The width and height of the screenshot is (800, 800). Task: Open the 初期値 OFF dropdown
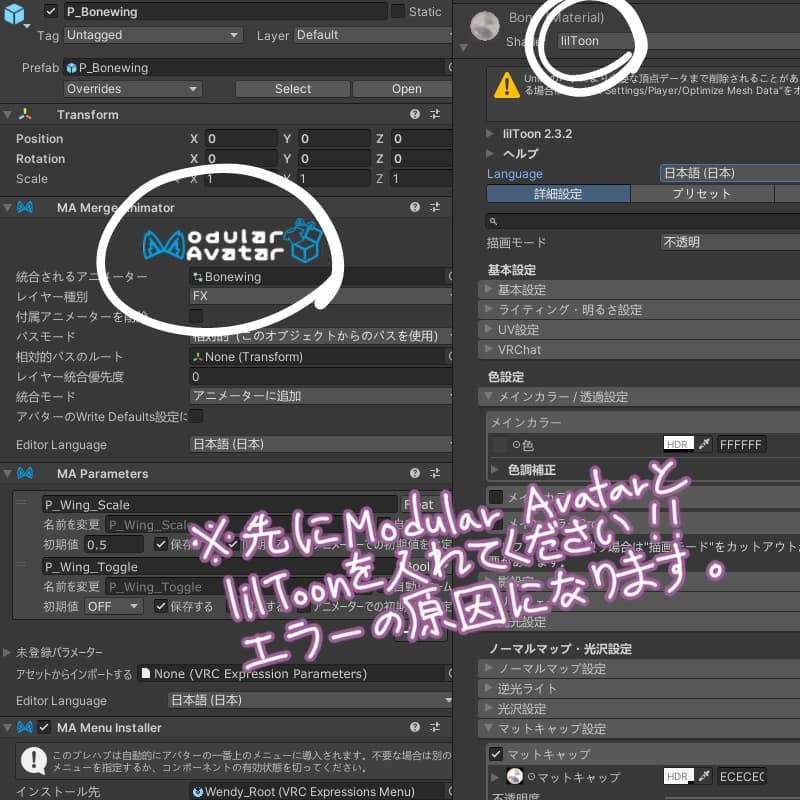point(113,607)
